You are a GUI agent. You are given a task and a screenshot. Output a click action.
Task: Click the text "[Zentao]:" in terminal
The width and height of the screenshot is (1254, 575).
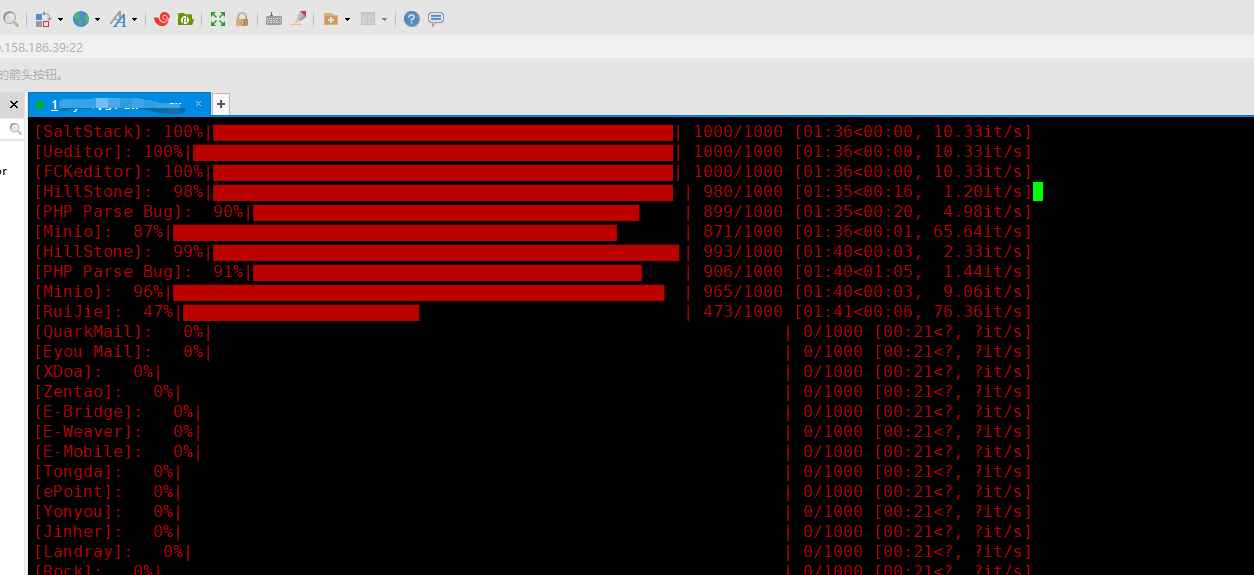(x=79, y=392)
